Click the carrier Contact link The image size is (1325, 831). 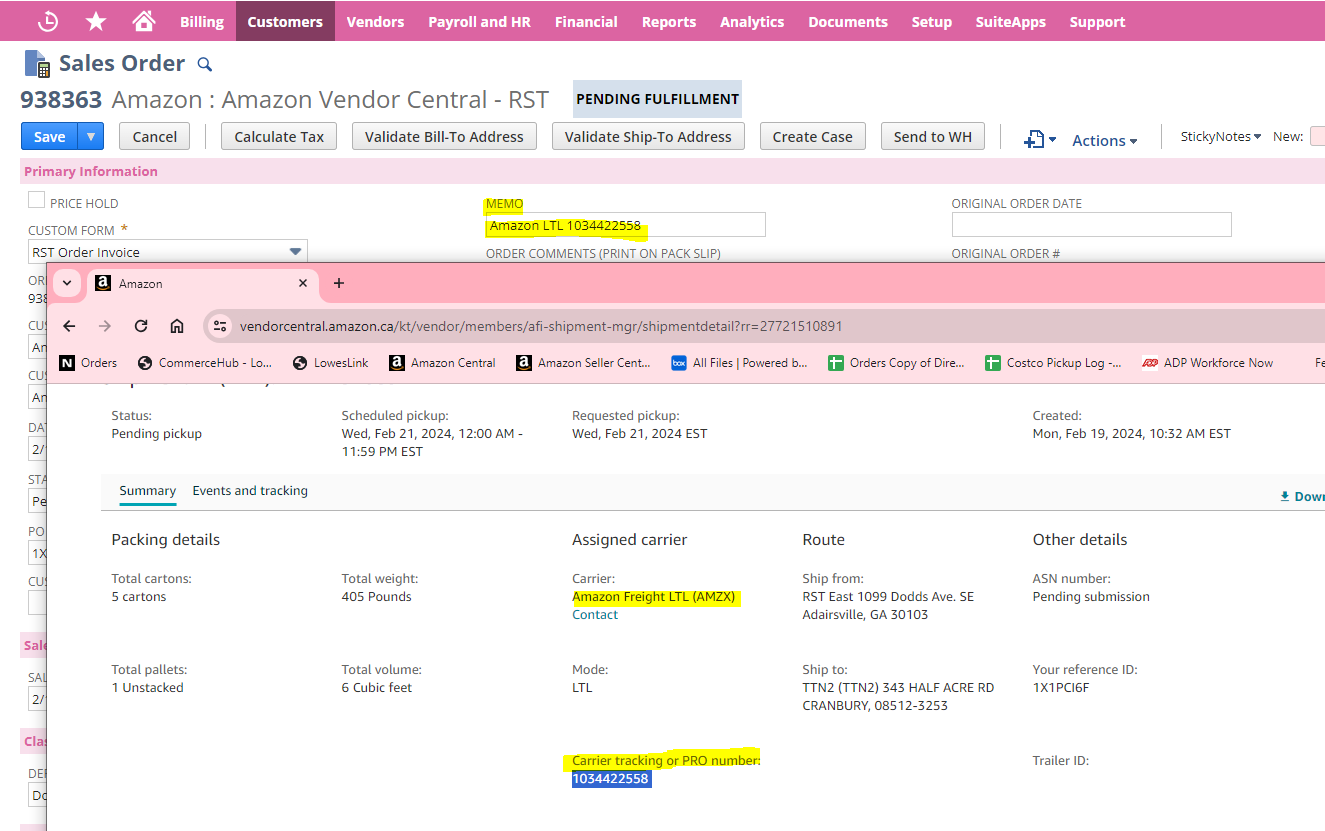click(x=595, y=615)
